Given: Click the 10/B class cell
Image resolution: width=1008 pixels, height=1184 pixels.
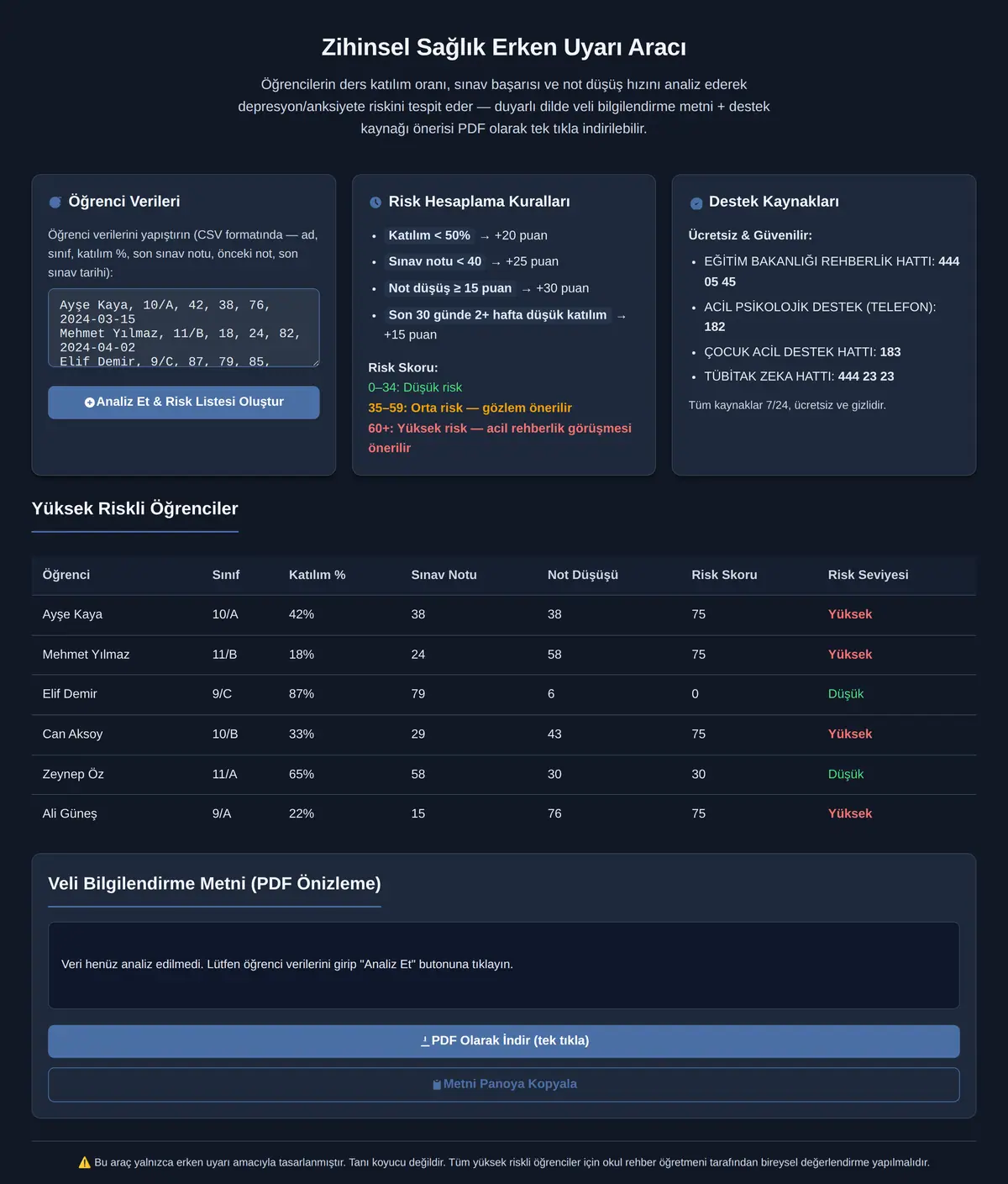Looking at the screenshot, I should (225, 734).
